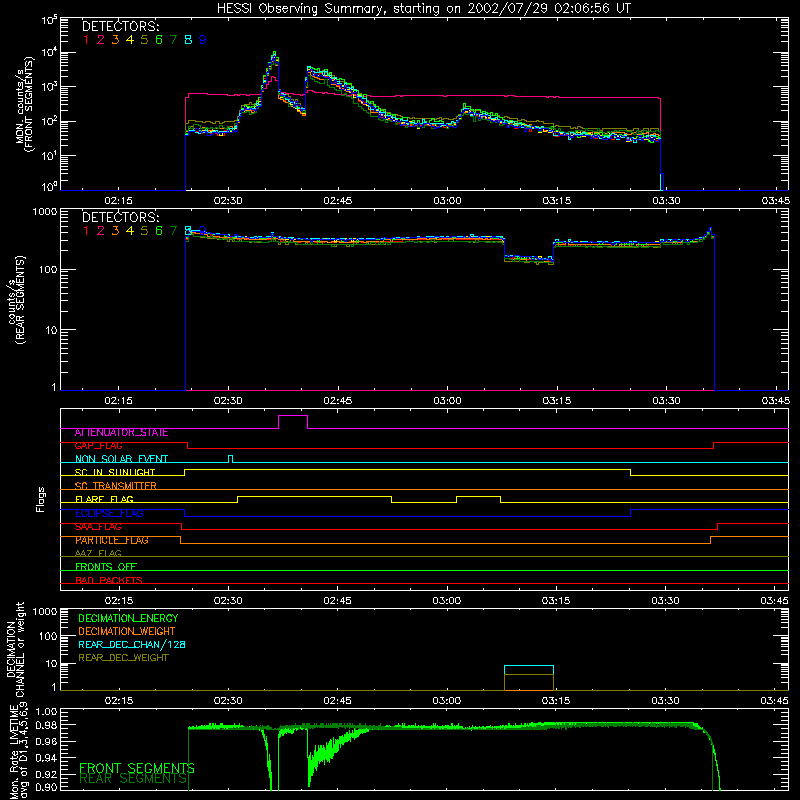
Task: Click the FLARE_FLAG label
Action: (x=104, y=499)
